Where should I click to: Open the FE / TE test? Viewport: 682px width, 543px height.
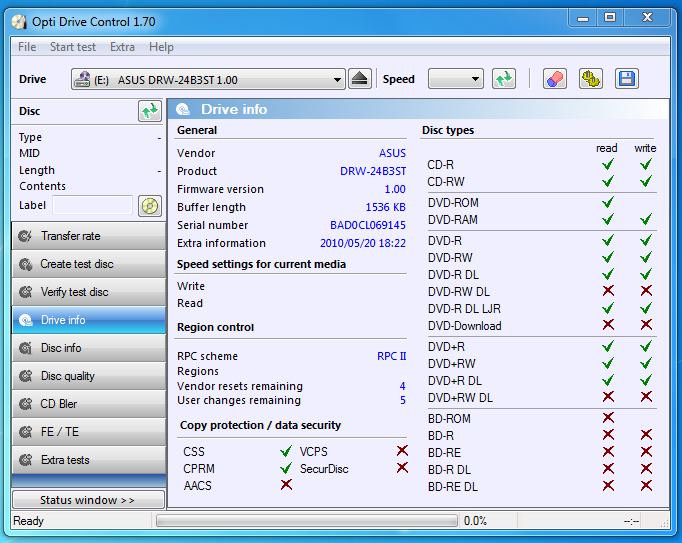[89, 432]
